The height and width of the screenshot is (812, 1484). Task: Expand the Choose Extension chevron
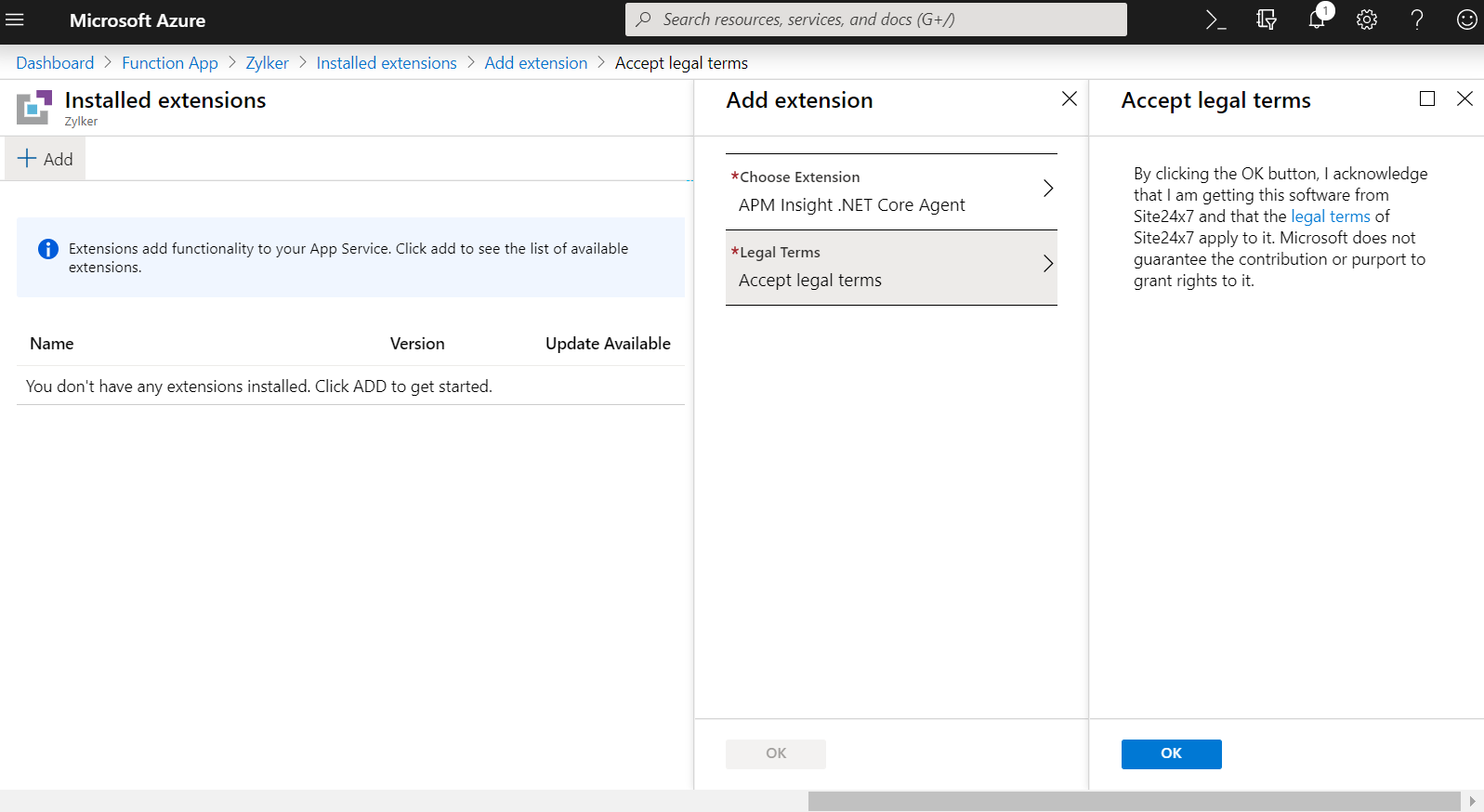(1047, 189)
